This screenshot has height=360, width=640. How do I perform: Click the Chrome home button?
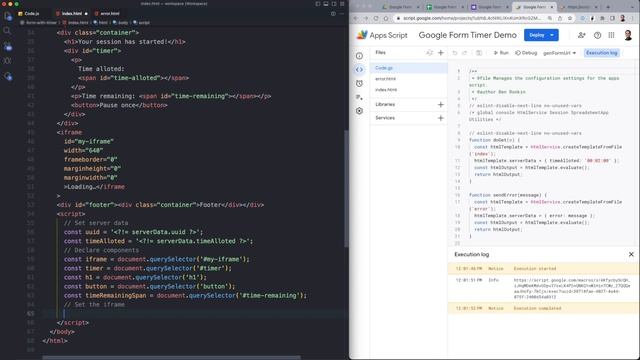[386, 18]
